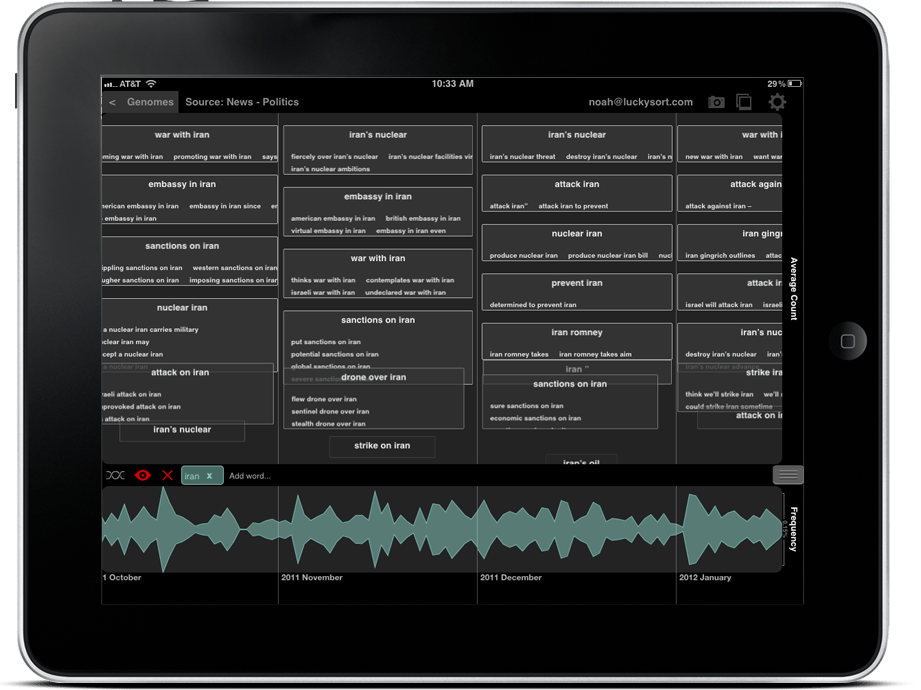
Task: Click the Frequency axis label
Action: [x=794, y=529]
